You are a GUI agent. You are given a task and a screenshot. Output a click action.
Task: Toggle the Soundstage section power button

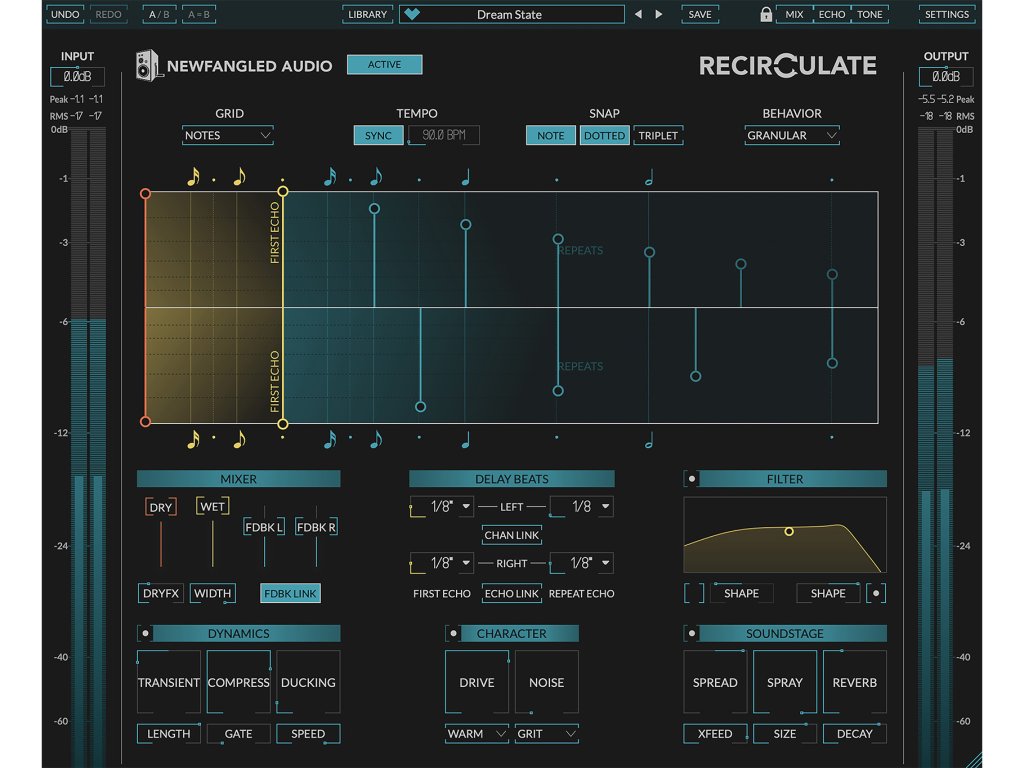[x=692, y=633]
